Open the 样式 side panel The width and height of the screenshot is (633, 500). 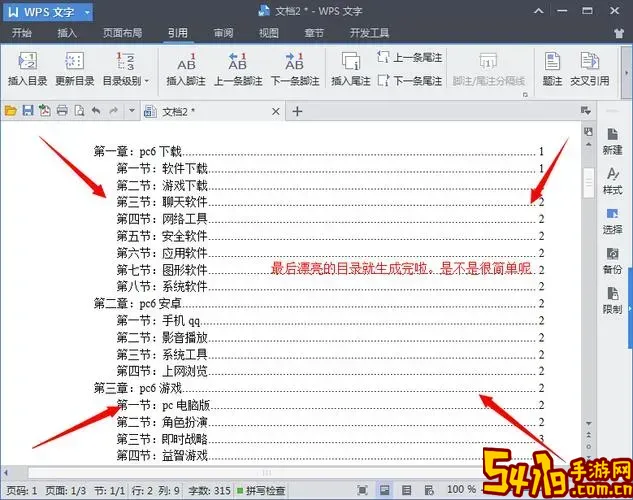pyautogui.click(x=612, y=182)
